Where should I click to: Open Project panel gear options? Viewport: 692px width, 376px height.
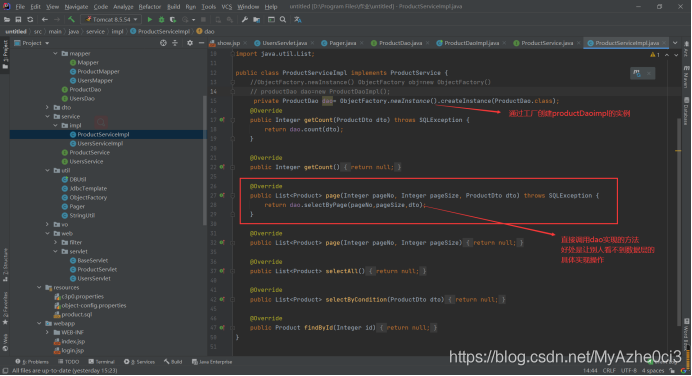coord(190,43)
